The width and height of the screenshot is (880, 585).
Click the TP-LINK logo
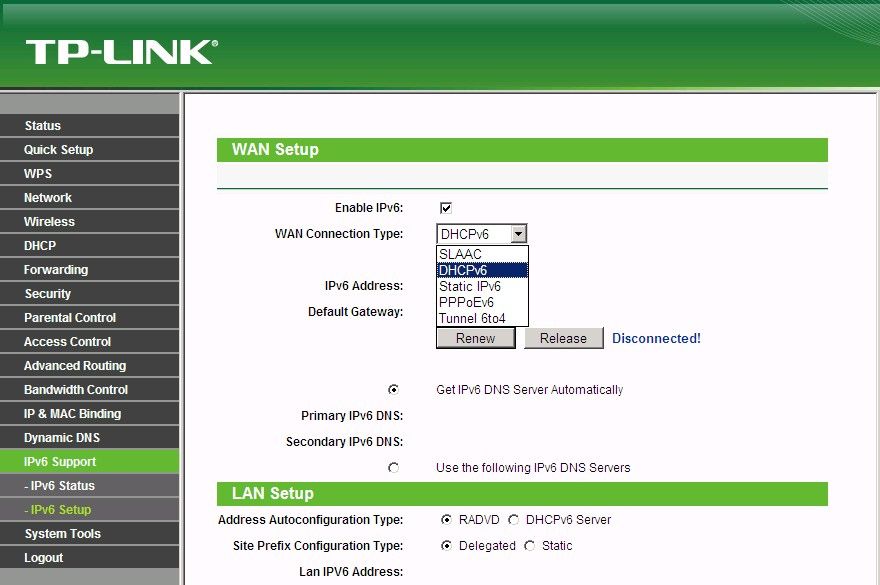pos(122,52)
